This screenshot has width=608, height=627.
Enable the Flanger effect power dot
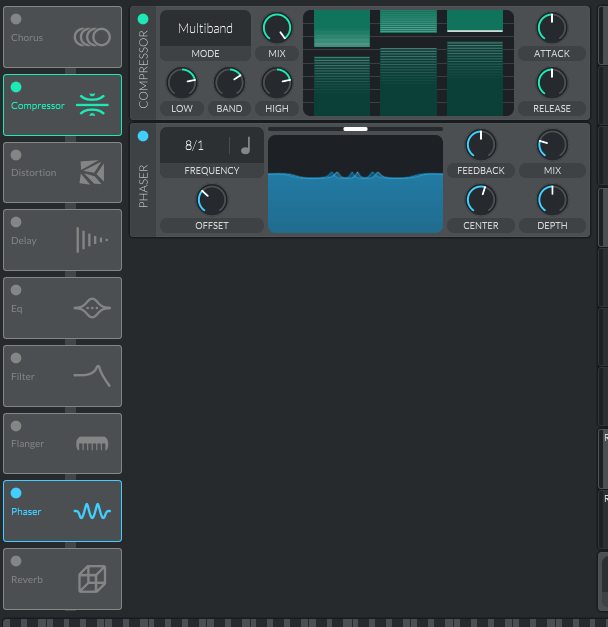pyautogui.click(x=16, y=426)
